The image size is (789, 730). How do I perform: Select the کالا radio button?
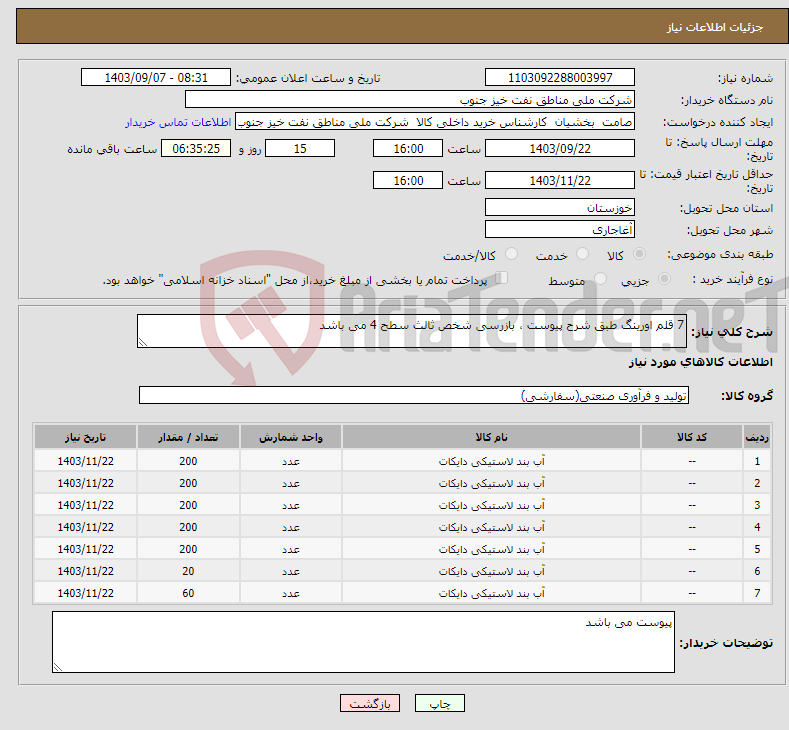pos(639,254)
